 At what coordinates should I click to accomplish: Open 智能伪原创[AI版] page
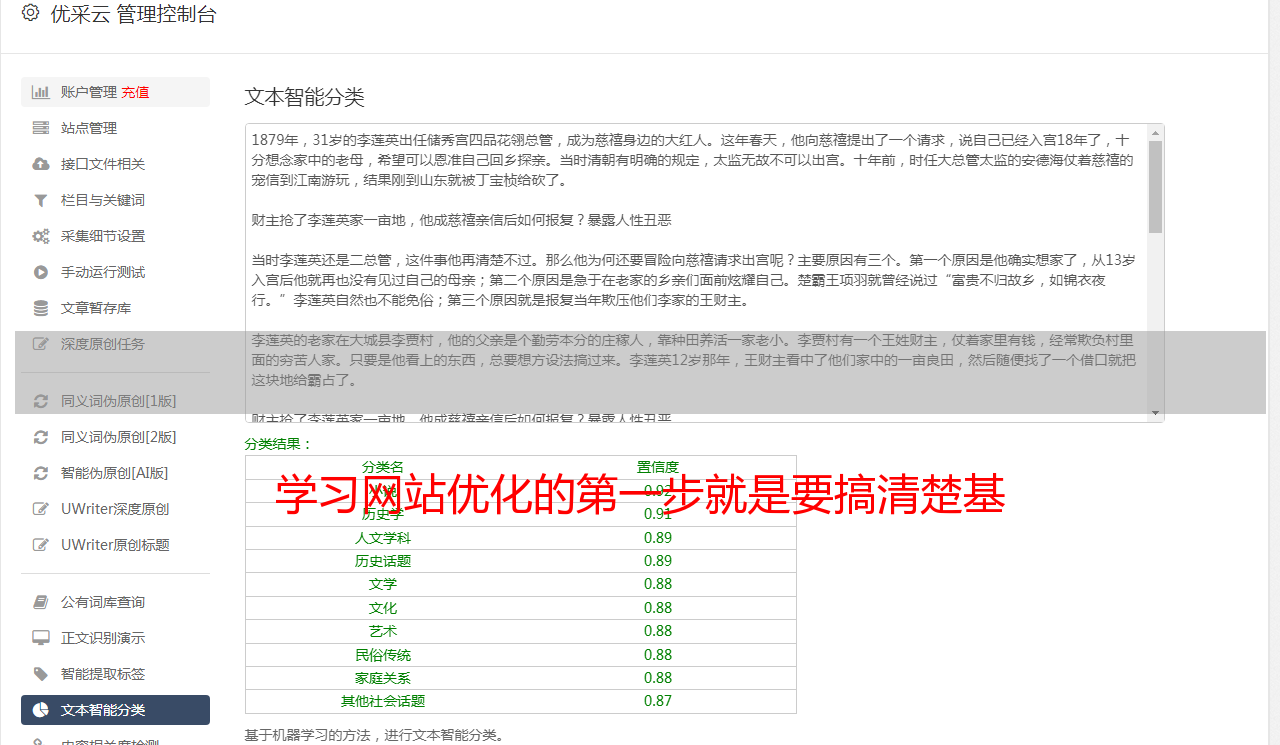pos(115,473)
